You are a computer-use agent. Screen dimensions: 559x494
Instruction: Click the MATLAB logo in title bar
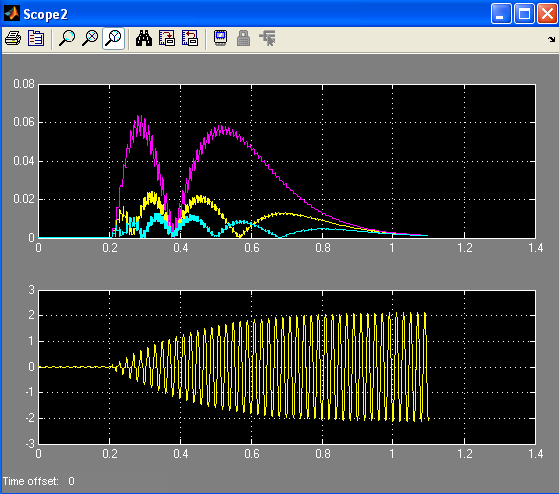(x=12, y=14)
